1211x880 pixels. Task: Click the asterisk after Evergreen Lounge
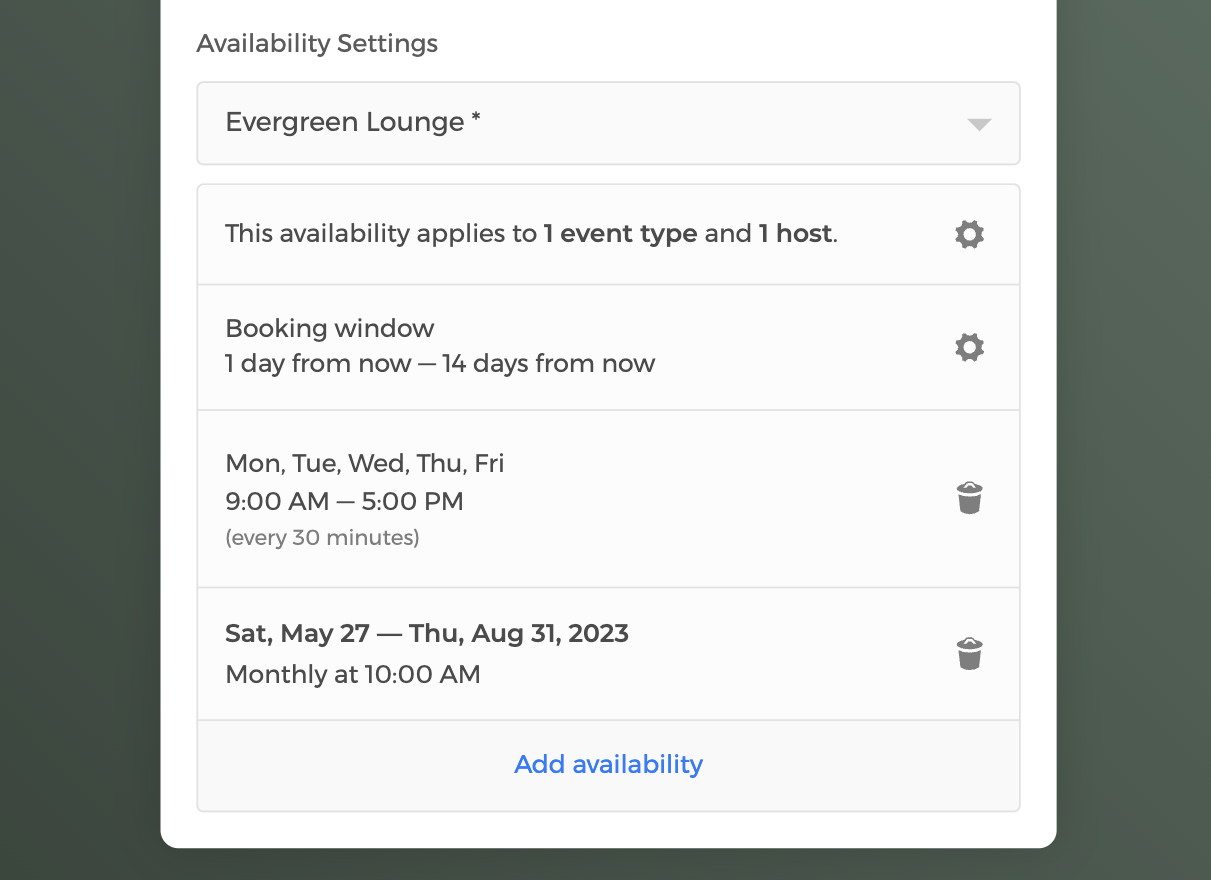tap(476, 119)
